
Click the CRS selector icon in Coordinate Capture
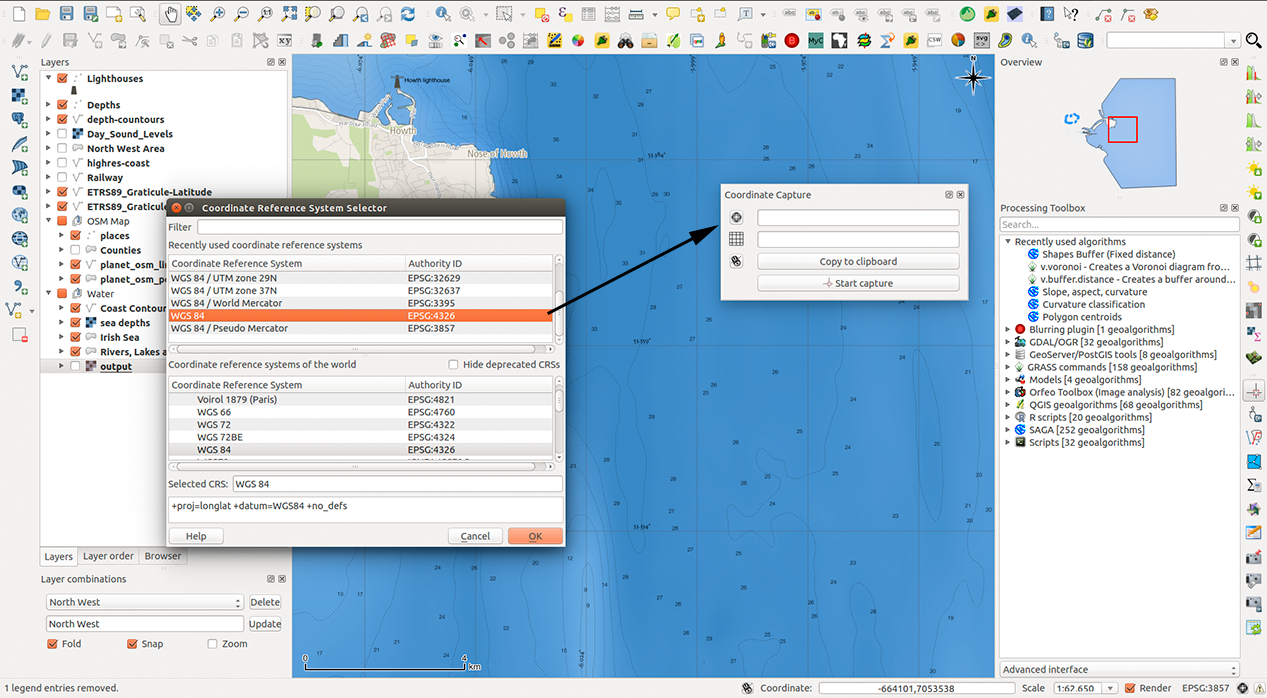coord(736,218)
